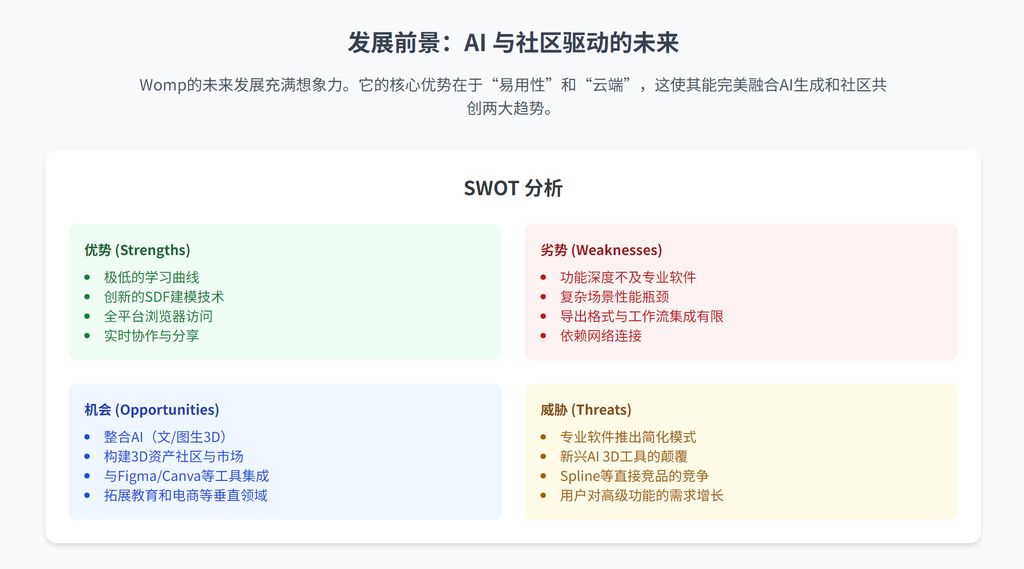
Task: Select the 威胁 (Threats) card heading
Action: [x=586, y=410]
